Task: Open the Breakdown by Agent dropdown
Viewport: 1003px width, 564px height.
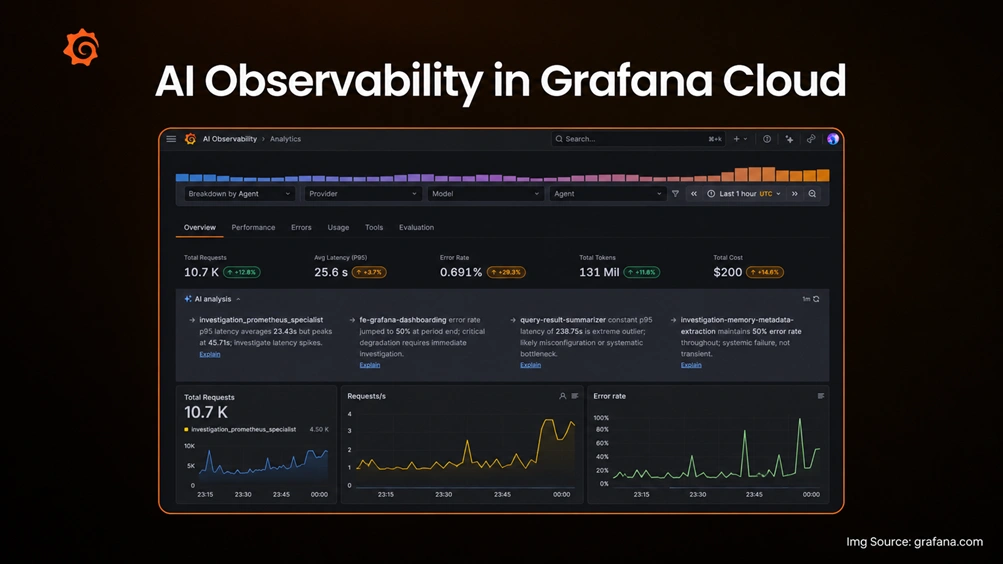Action: pos(239,194)
